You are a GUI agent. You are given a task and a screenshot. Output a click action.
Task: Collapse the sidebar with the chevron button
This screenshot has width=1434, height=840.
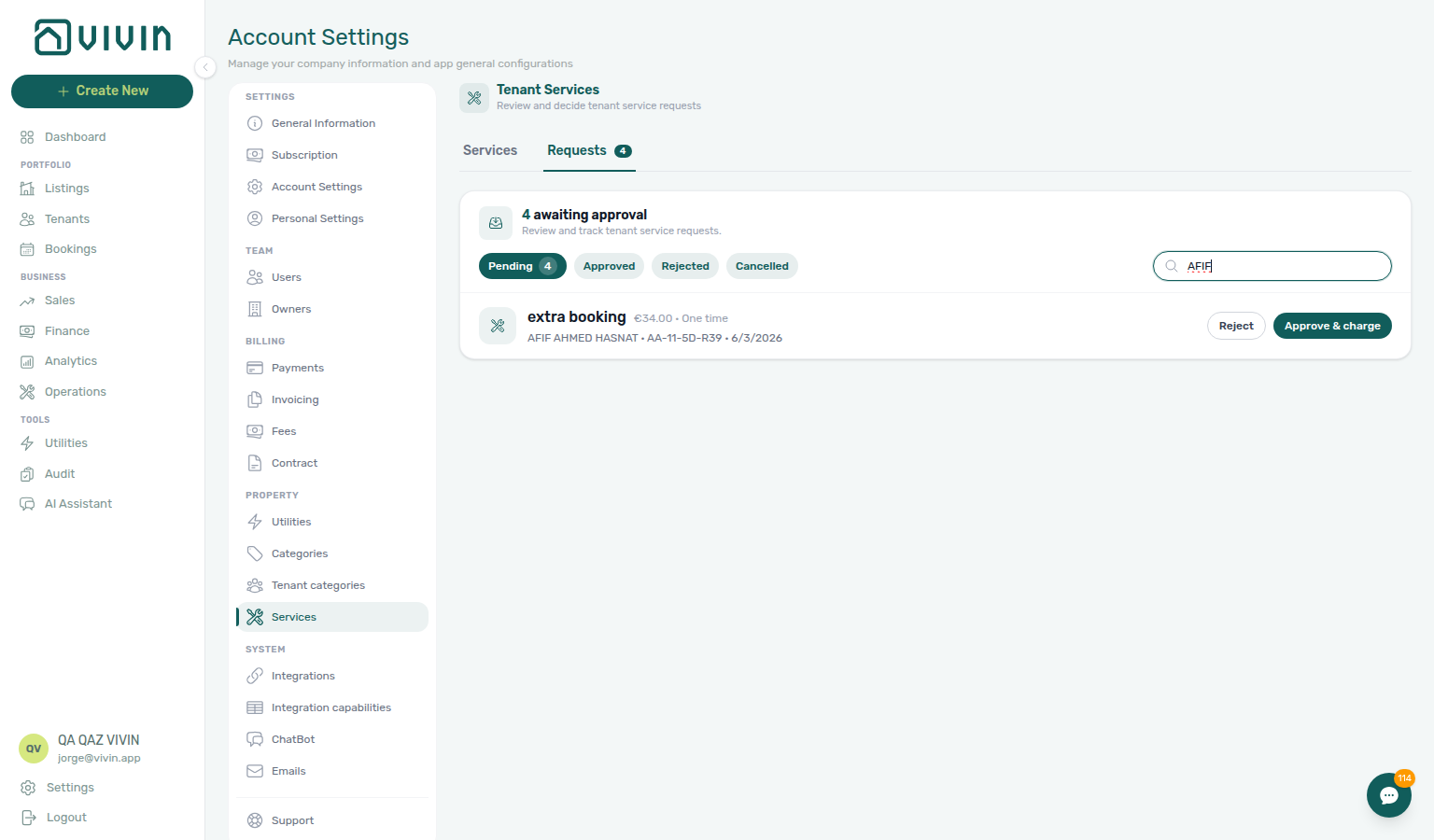click(205, 66)
